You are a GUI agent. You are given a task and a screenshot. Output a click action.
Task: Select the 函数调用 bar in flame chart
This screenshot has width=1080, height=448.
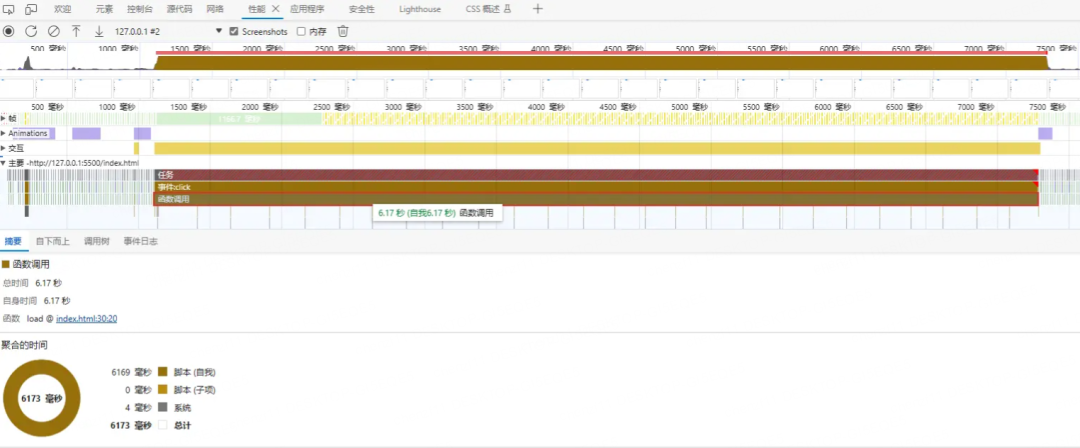click(596, 199)
